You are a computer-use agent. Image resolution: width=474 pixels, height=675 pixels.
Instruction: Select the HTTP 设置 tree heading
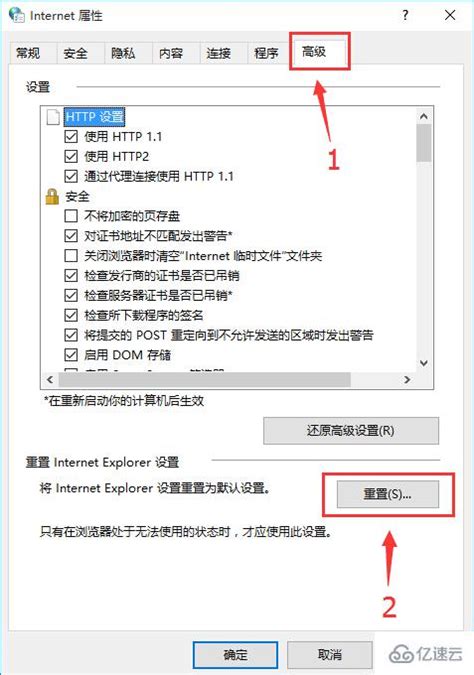[x=95, y=117]
